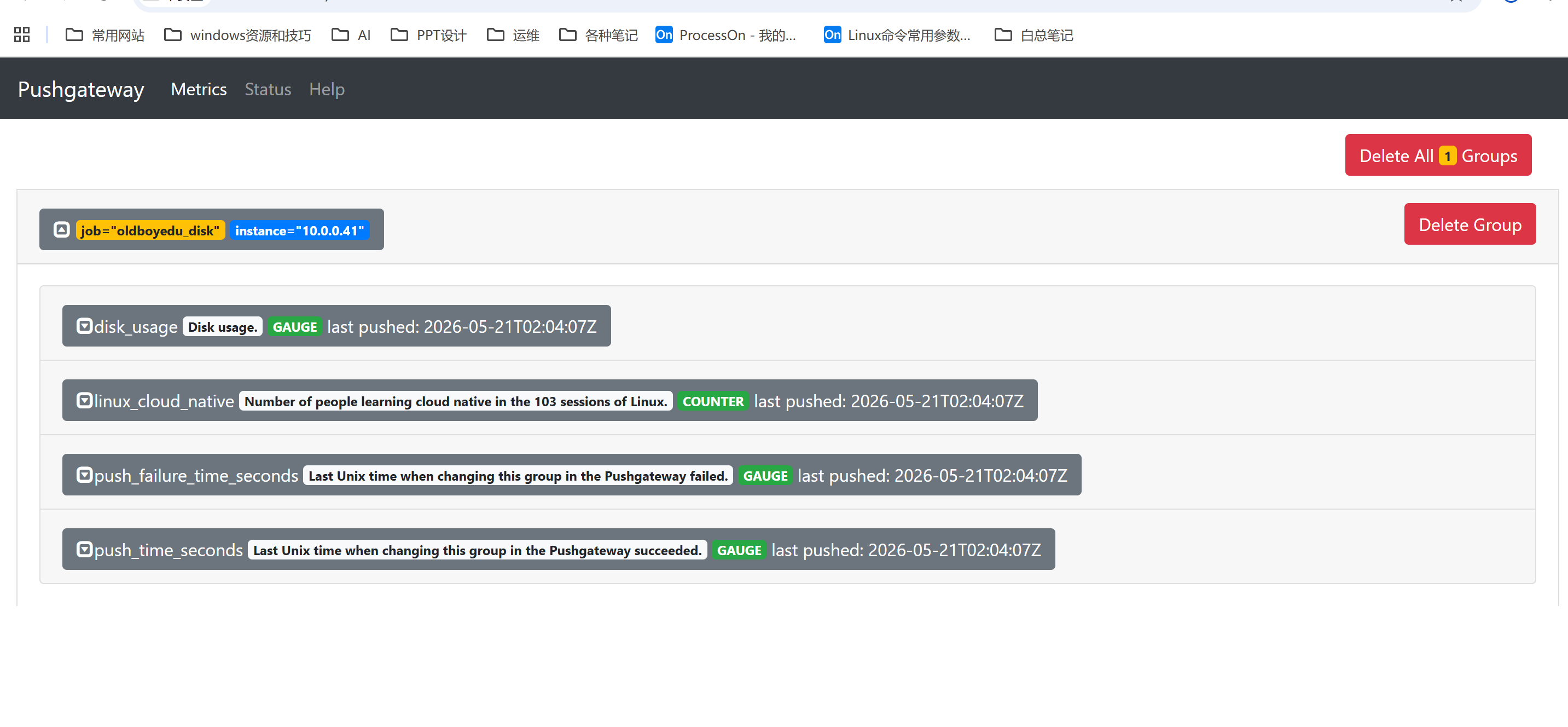Open the AI bookmark folder
1568x727 pixels.
(351, 34)
